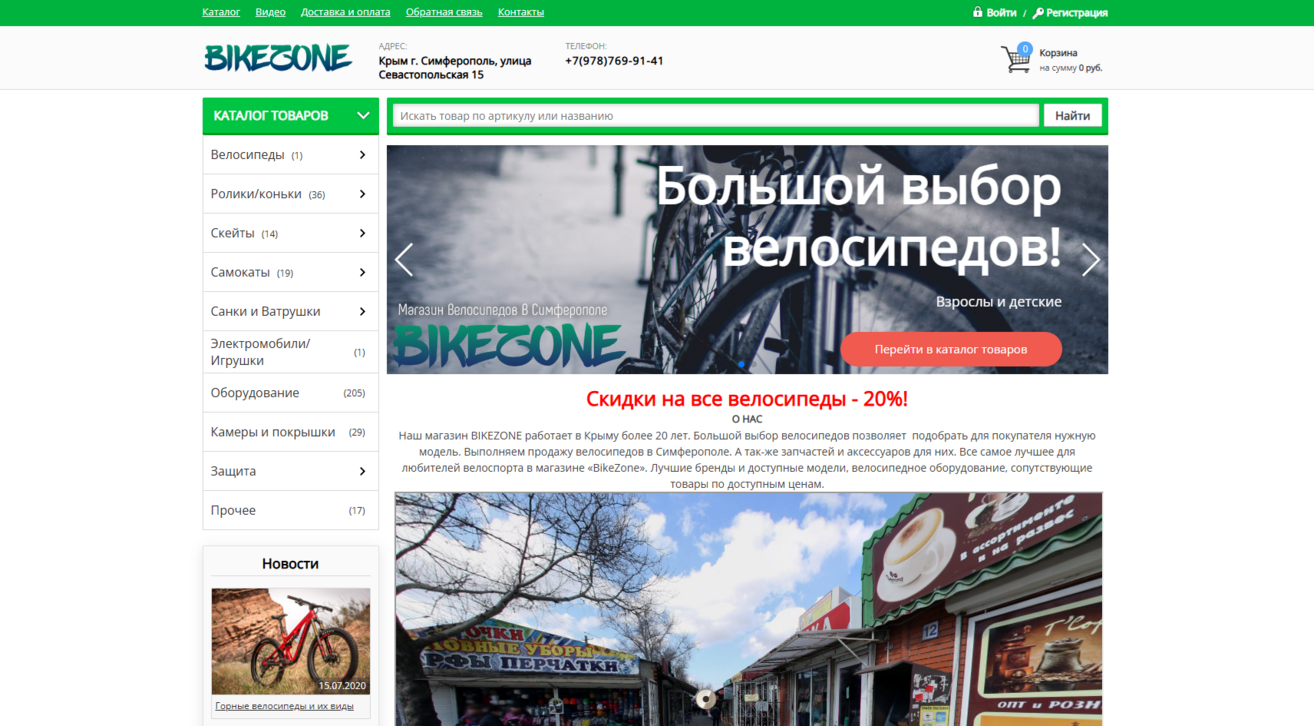Screen dimensions: 1314x726
Task: Open Обратная связь page
Action: point(444,12)
